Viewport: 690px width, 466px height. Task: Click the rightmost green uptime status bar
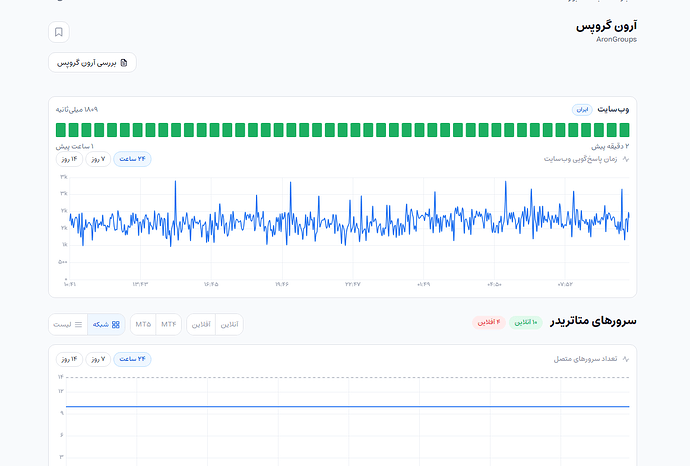pyautogui.click(x=624, y=130)
